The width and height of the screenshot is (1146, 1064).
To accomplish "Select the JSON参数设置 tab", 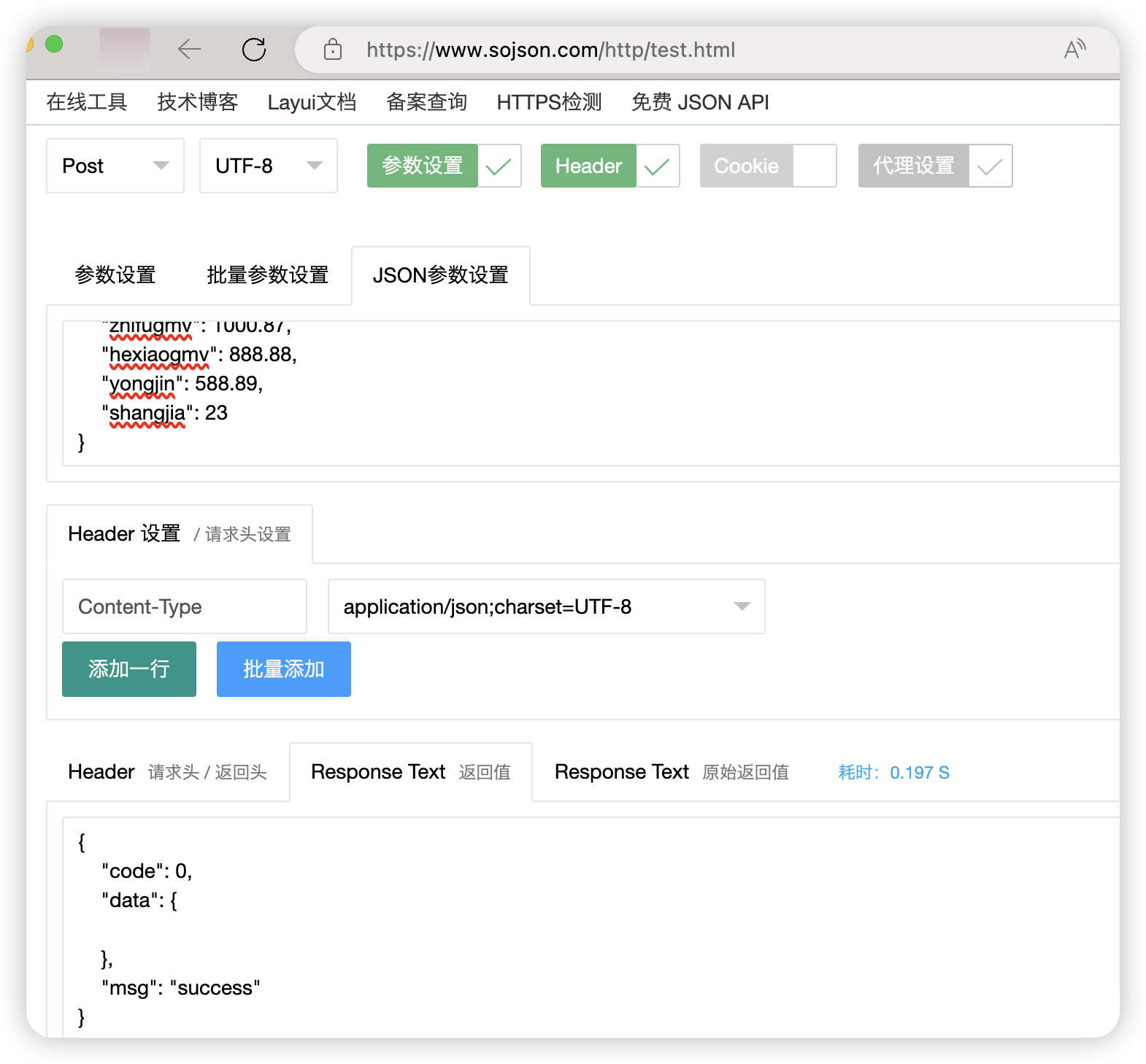I will click(441, 275).
